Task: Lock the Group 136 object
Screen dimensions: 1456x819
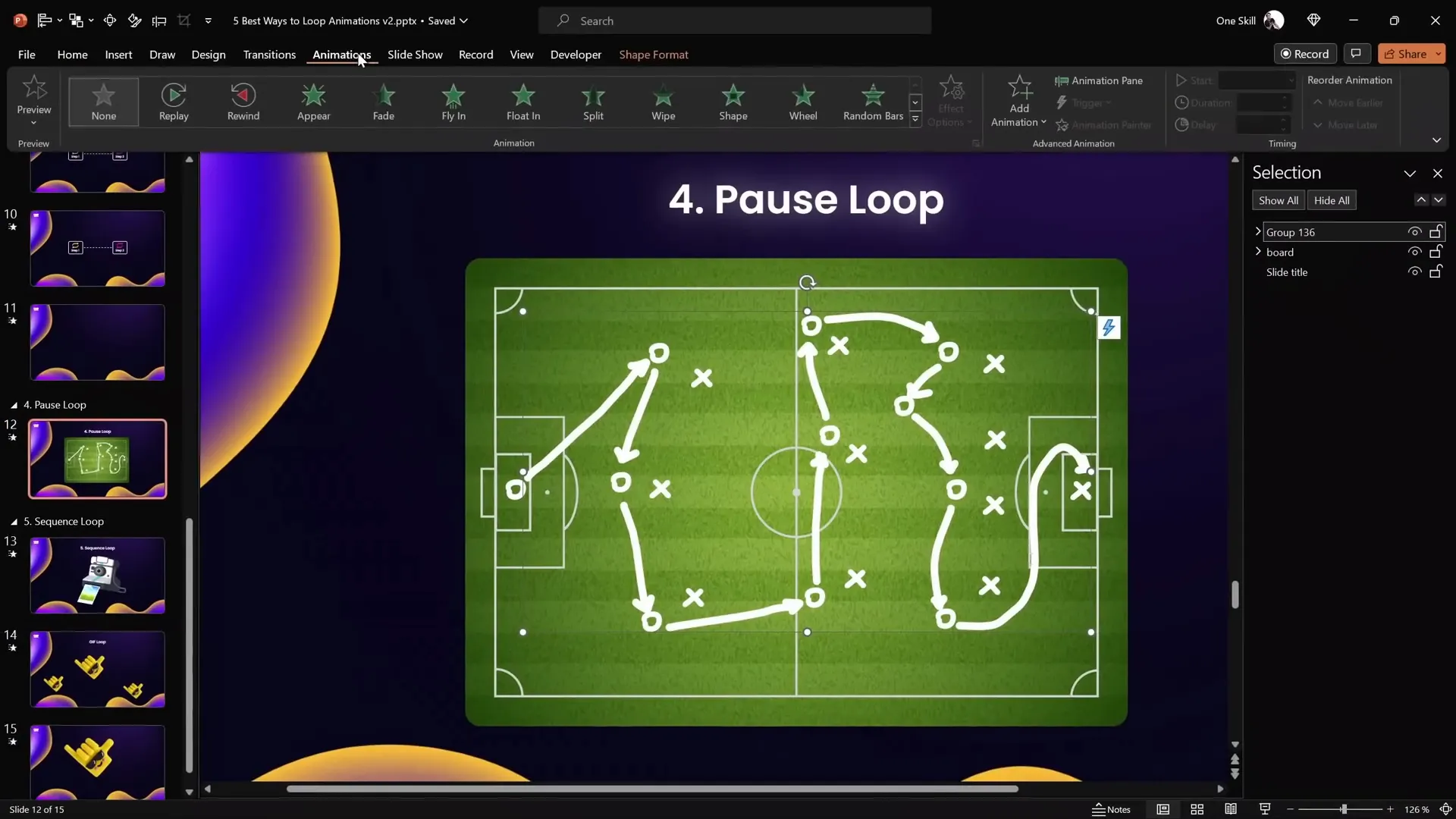Action: pyautogui.click(x=1436, y=232)
